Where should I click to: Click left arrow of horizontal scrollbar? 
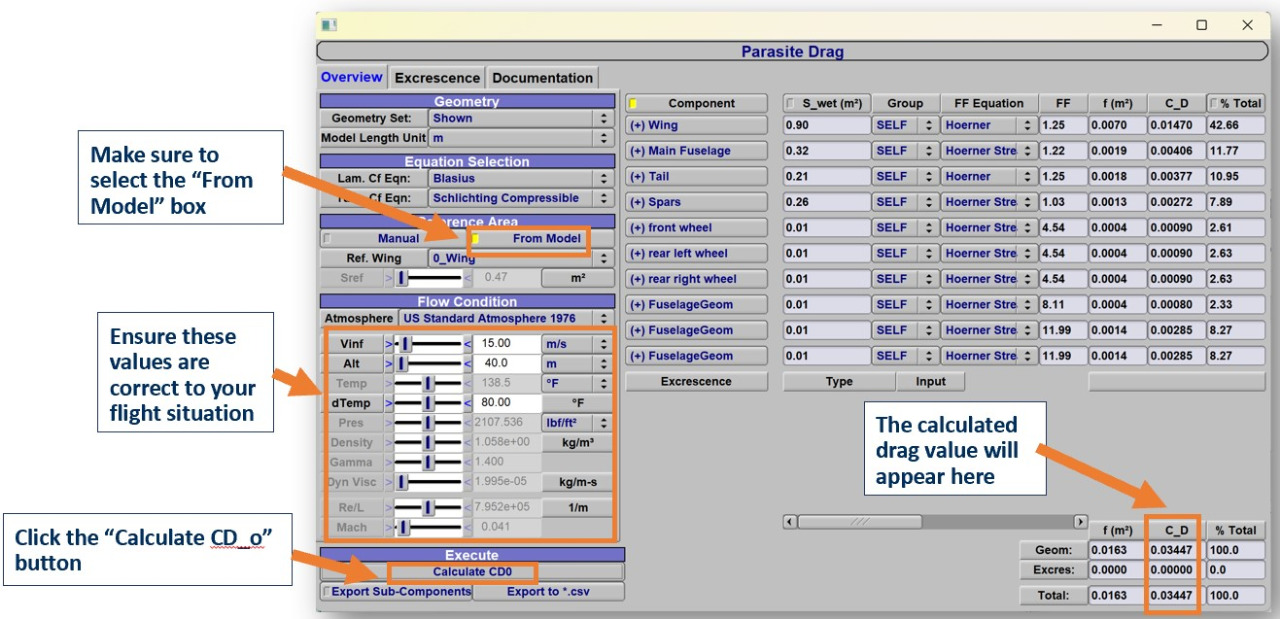790,522
